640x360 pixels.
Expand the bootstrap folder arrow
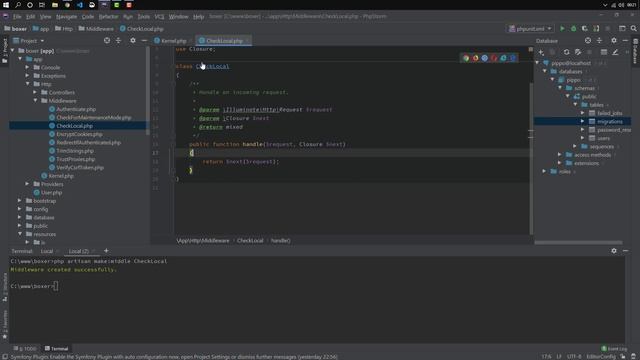coord(20,200)
